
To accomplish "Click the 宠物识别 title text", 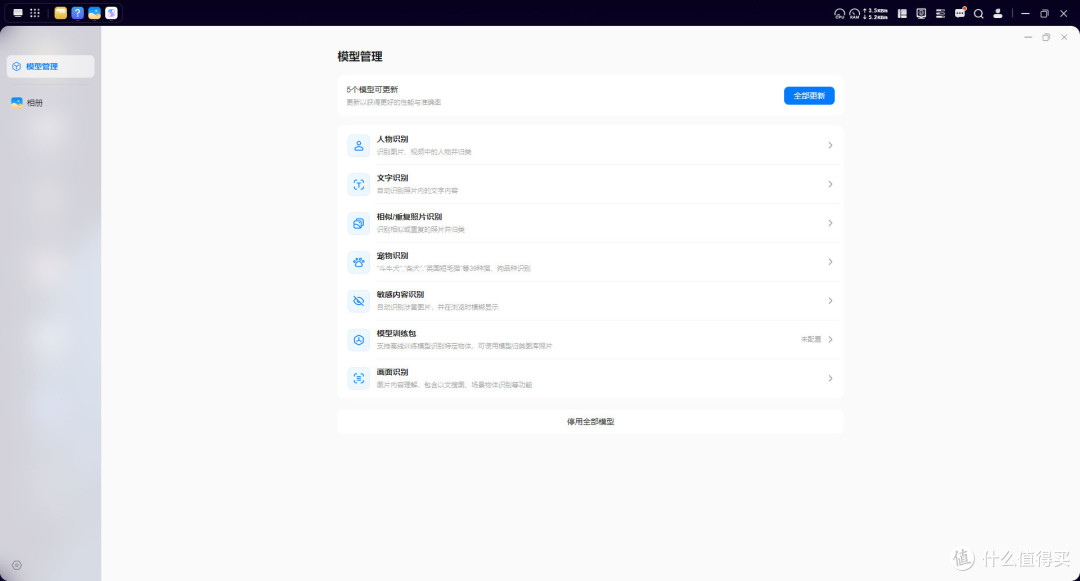I will tap(392, 255).
